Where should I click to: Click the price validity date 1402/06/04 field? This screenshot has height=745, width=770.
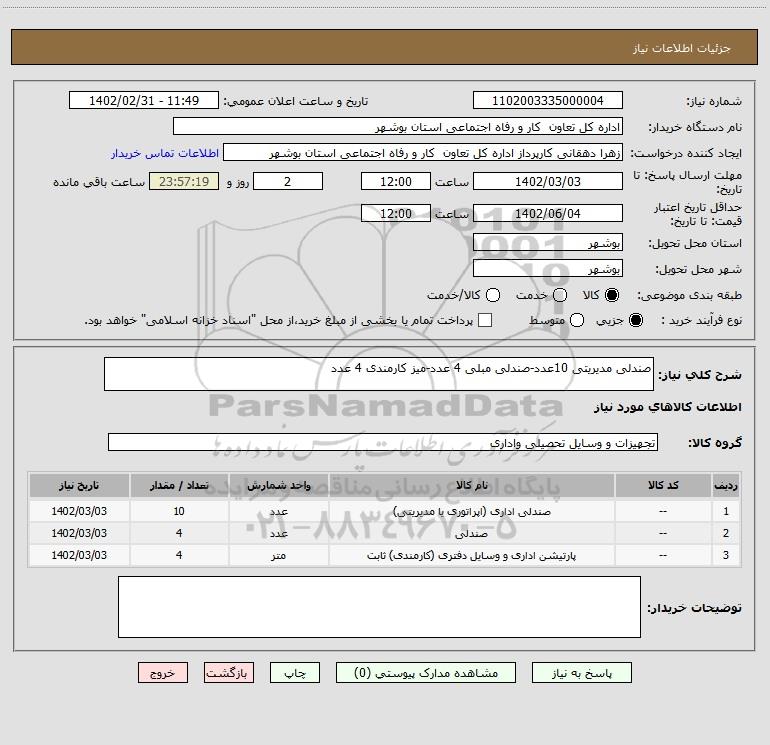tap(548, 213)
